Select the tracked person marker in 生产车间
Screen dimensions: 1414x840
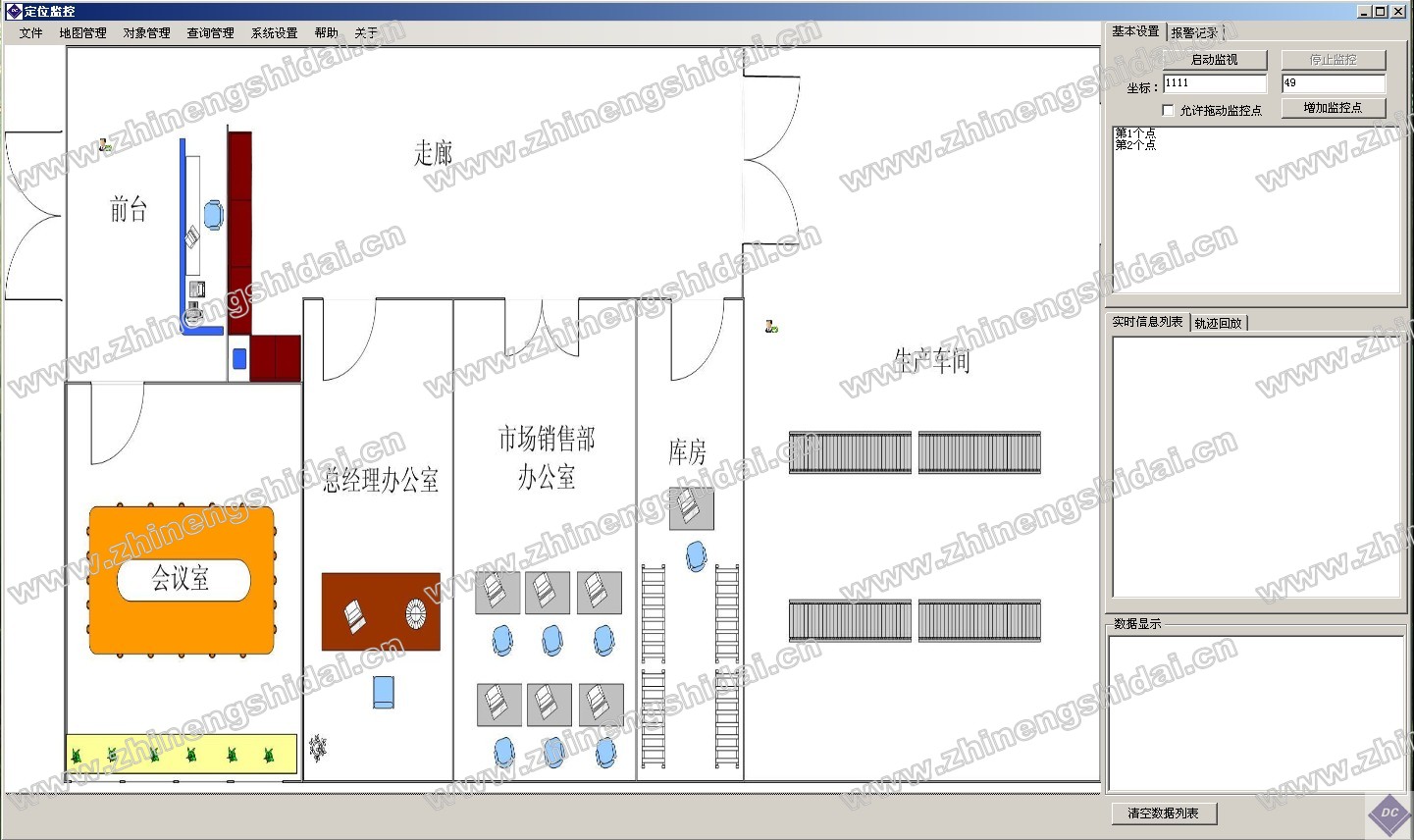click(771, 327)
